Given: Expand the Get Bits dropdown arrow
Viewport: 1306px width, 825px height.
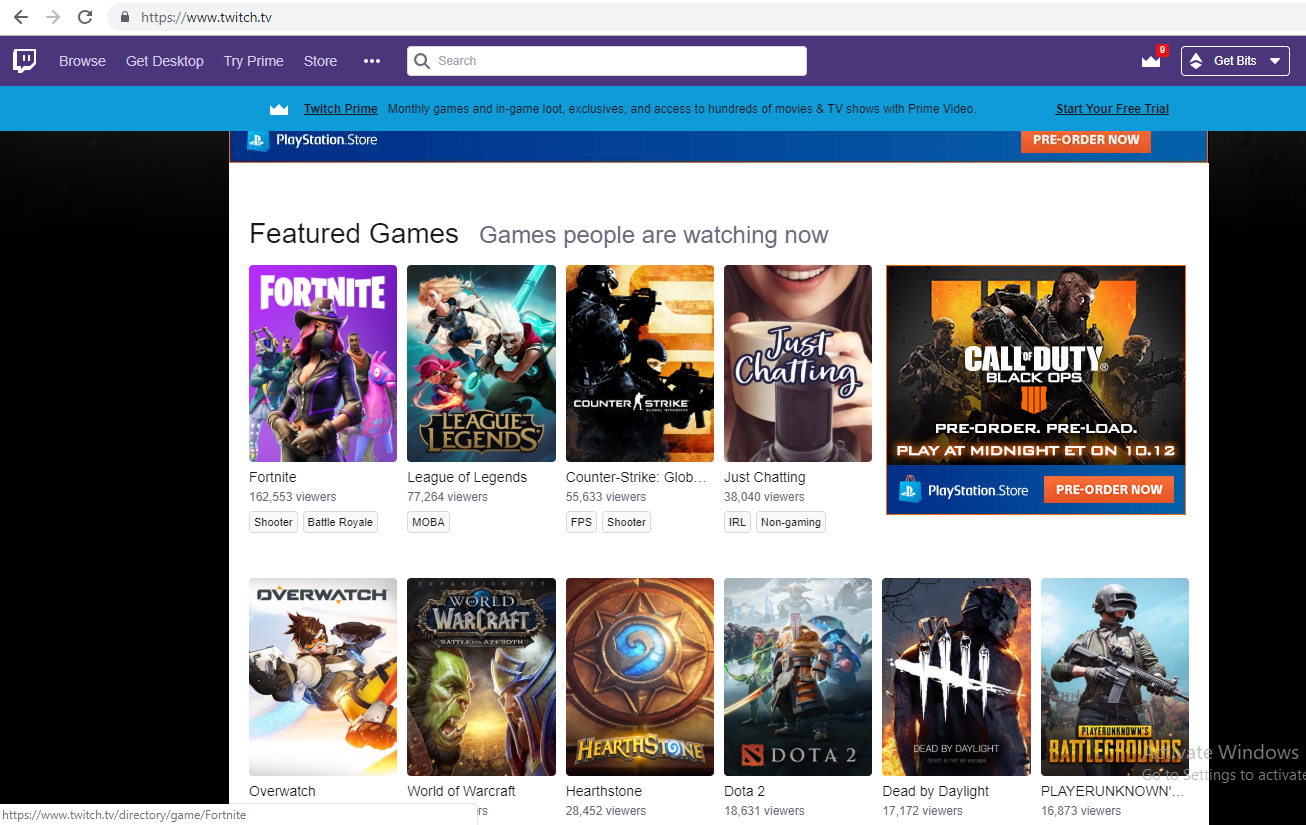Looking at the screenshot, I should [x=1274, y=61].
